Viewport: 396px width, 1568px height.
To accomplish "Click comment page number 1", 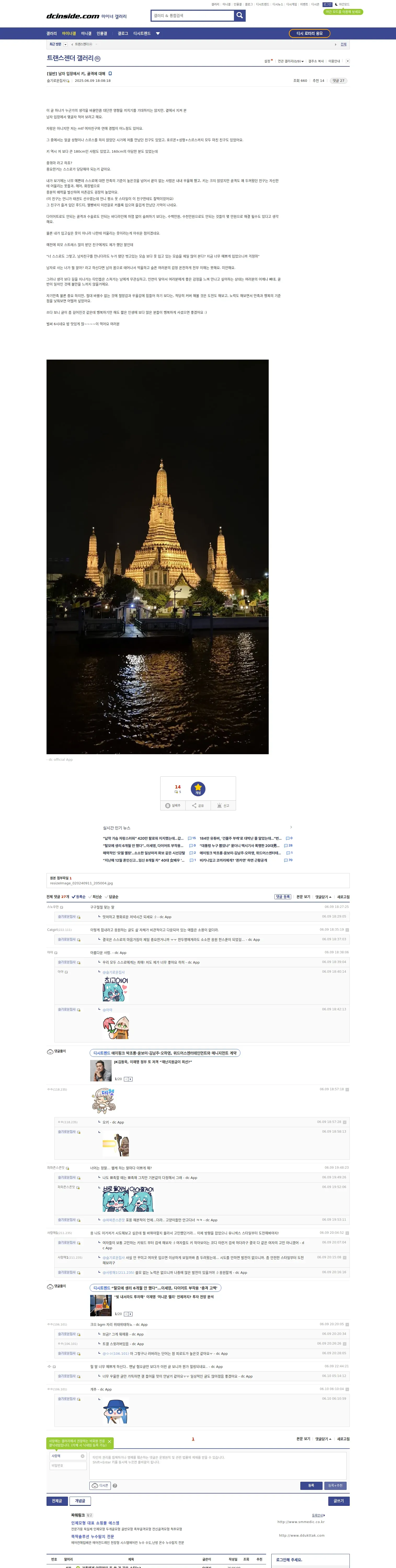I will (193, 1439).
